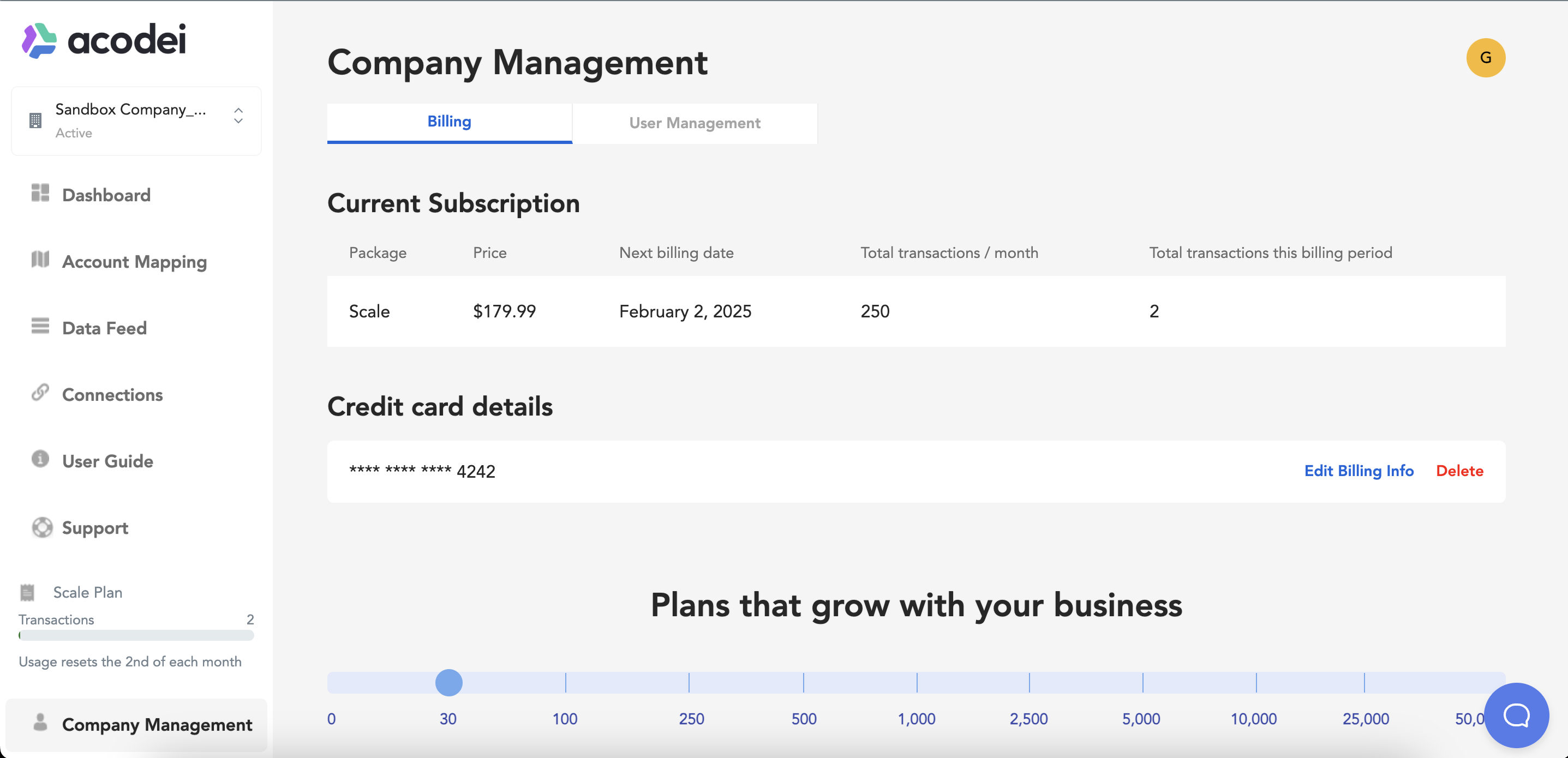Open the user avatar G menu
The height and width of the screenshot is (758, 1568).
(x=1486, y=58)
